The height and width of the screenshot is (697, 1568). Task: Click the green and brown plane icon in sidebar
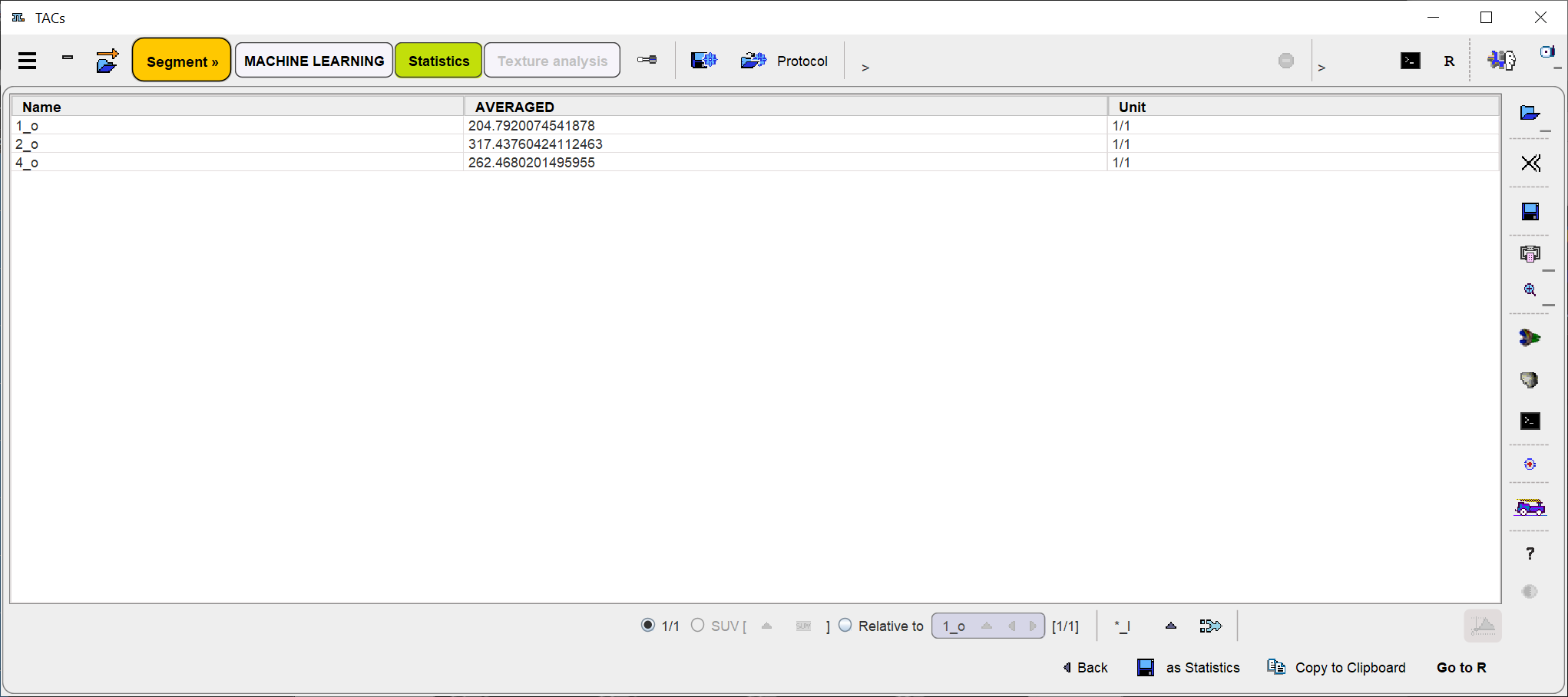click(1530, 338)
